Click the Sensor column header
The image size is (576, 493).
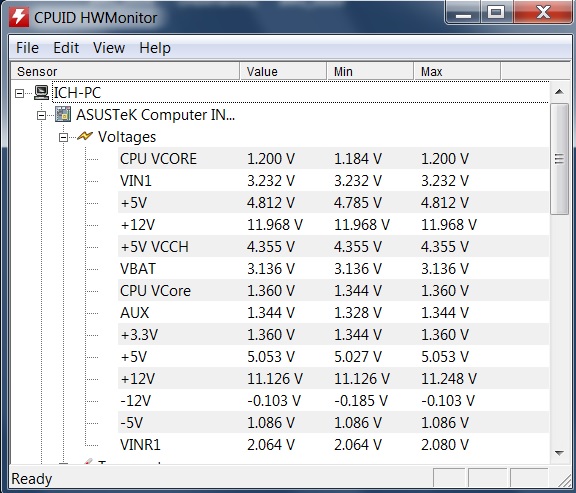click(x=125, y=71)
